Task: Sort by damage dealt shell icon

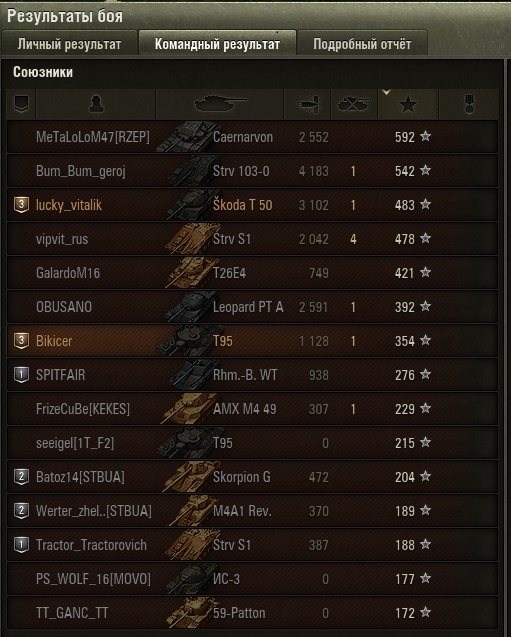Action: [x=307, y=104]
